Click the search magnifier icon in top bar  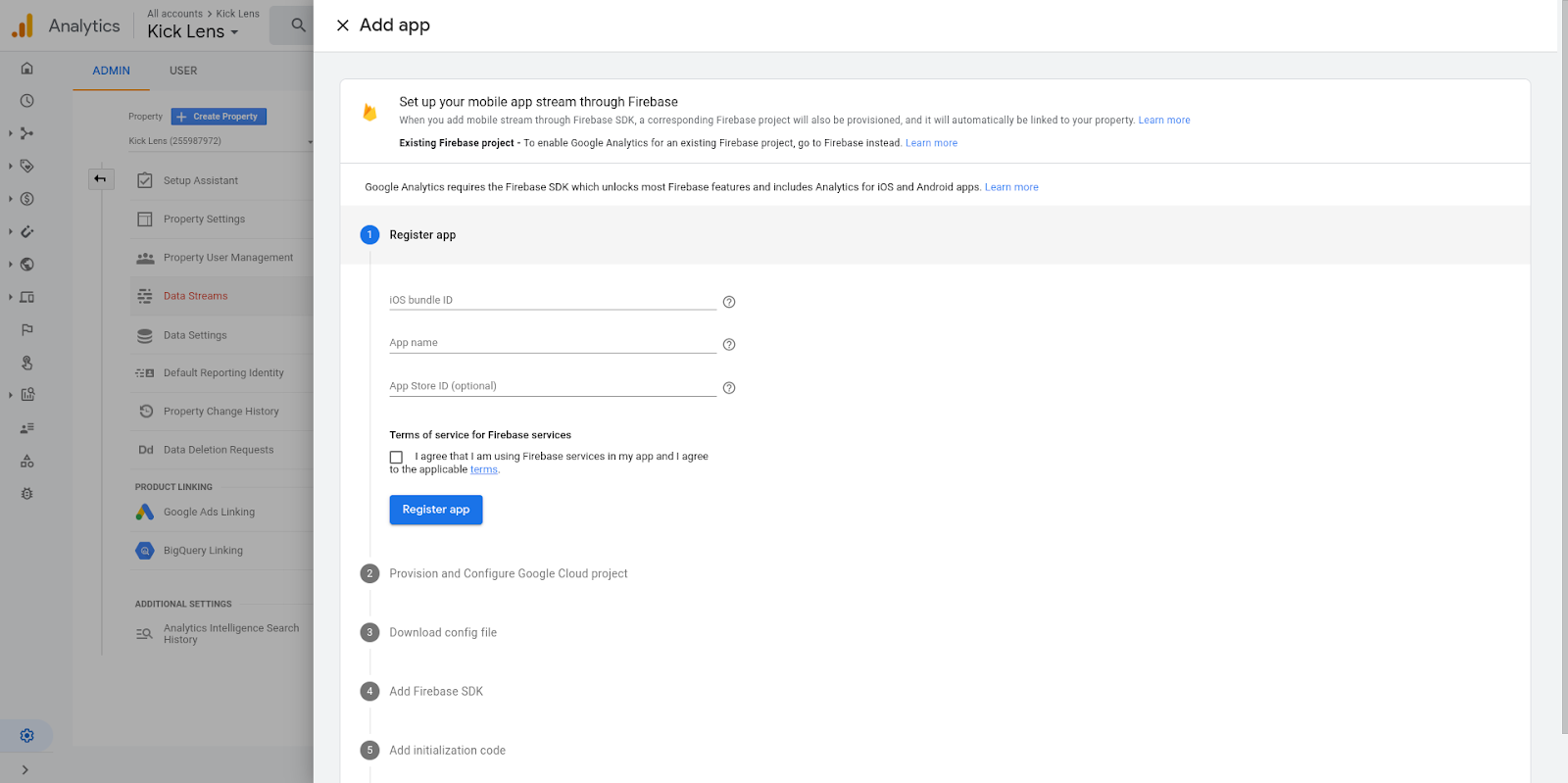point(298,25)
